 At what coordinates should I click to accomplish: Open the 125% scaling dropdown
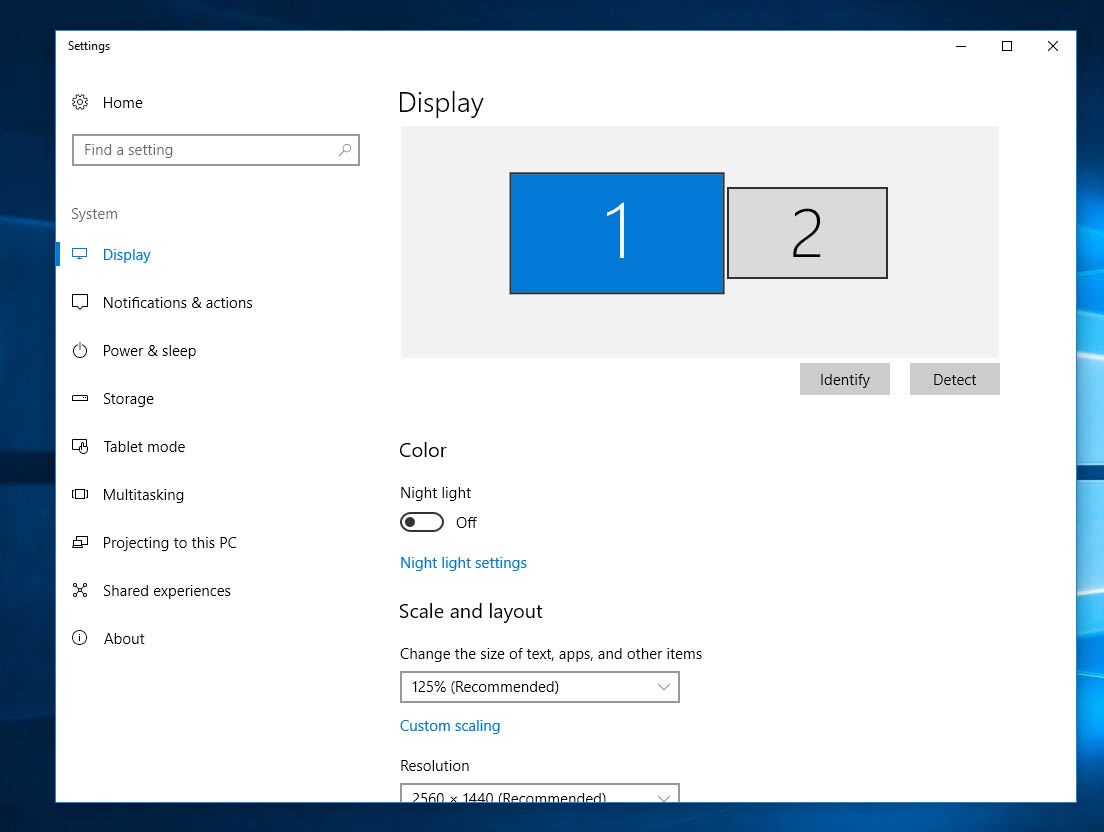click(x=539, y=687)
